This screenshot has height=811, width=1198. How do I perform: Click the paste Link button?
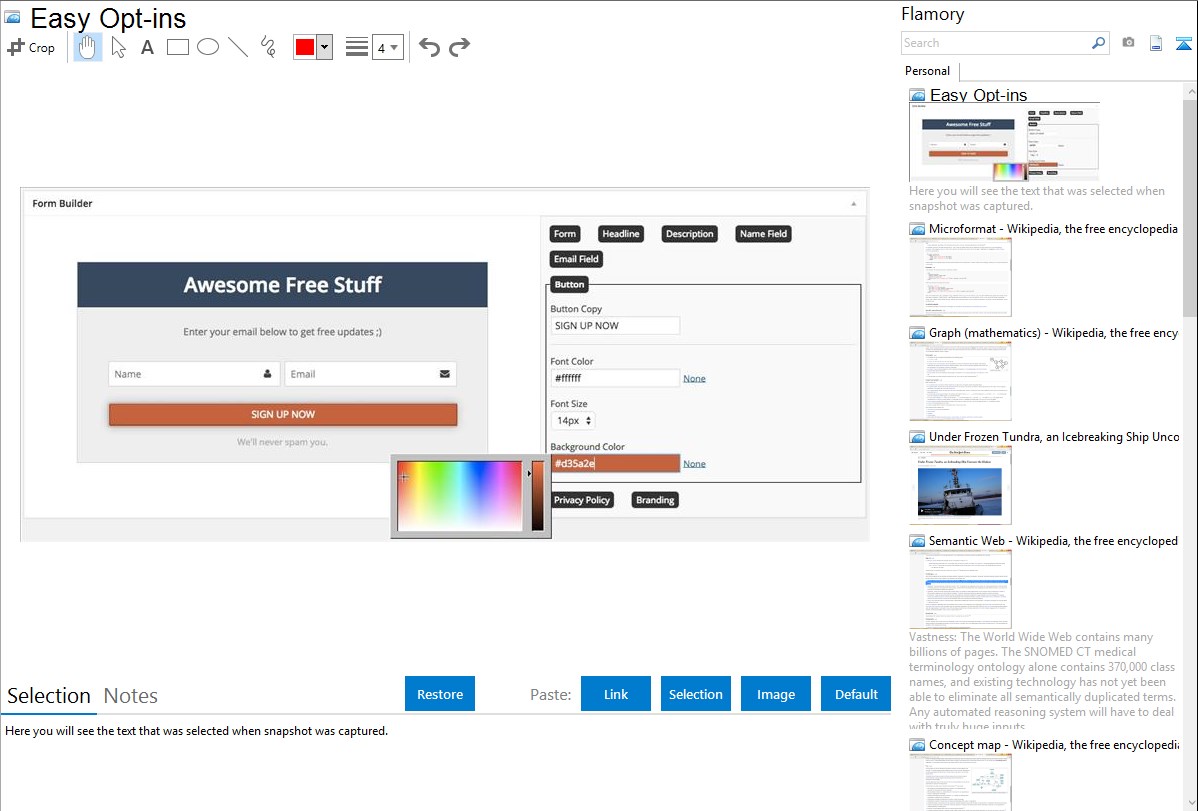click(x=616, y=694)
